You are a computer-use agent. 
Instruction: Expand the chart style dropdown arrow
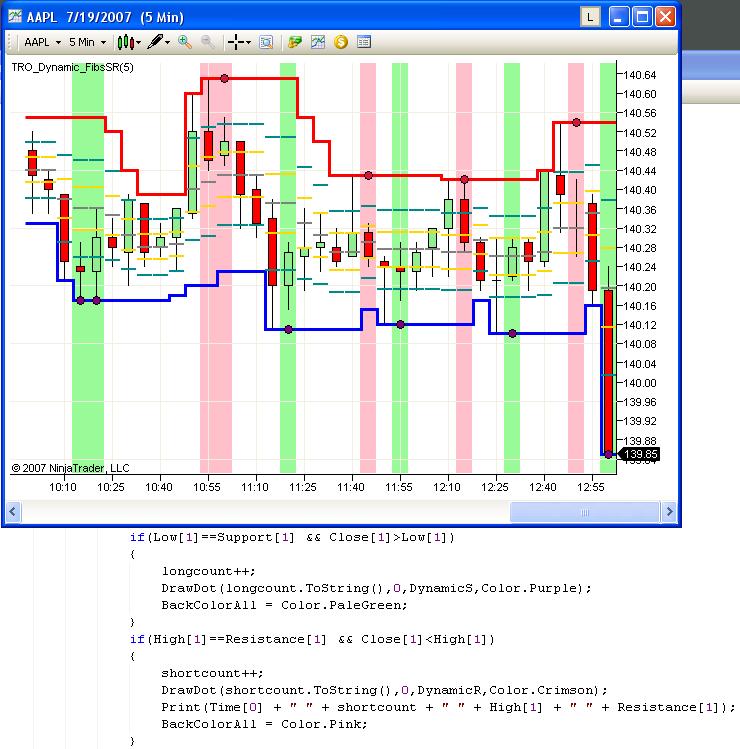139,43
